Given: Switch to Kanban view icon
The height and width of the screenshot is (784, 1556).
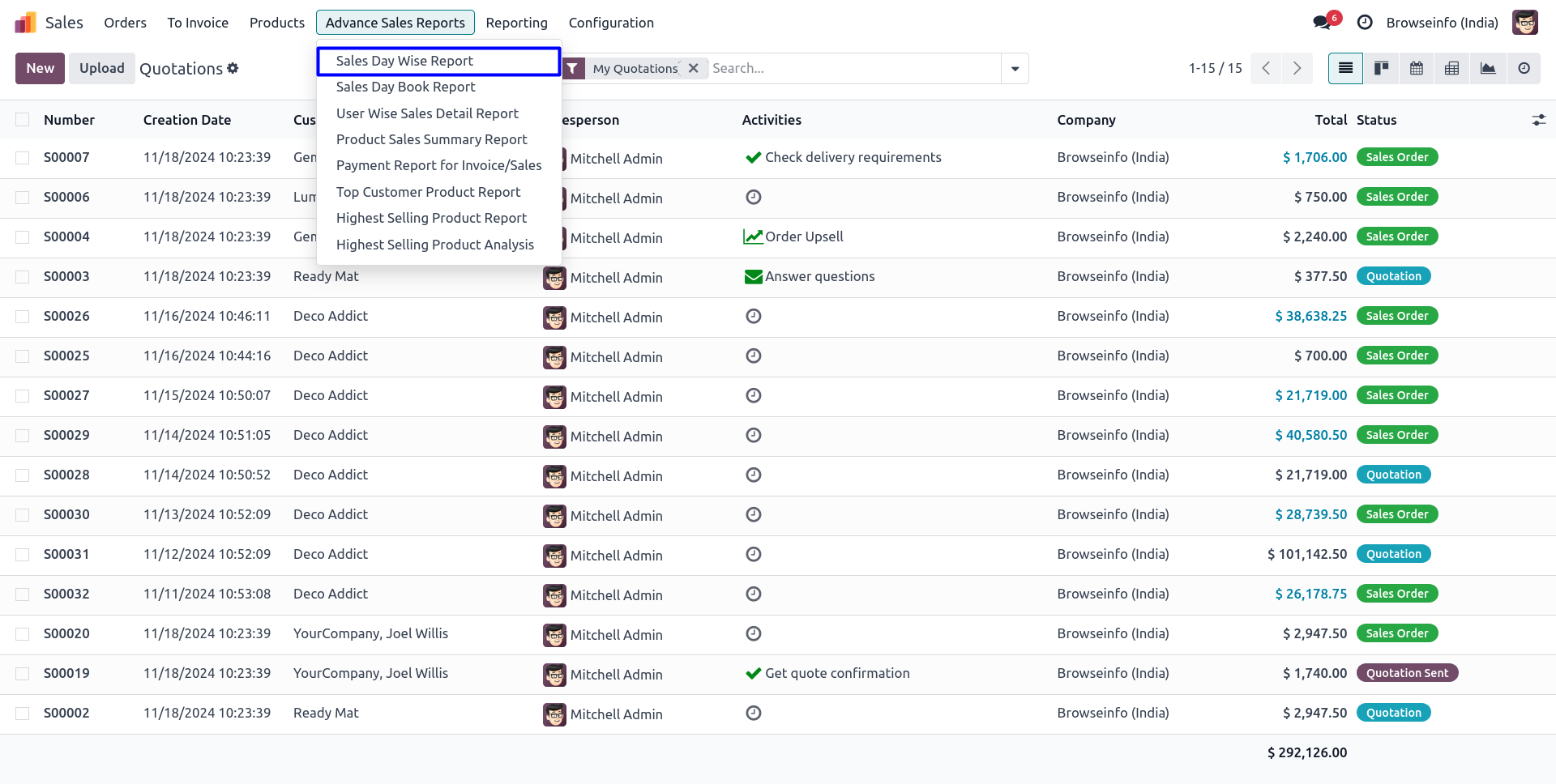Looking at the screenshot, I should [x=1381, y=69].
